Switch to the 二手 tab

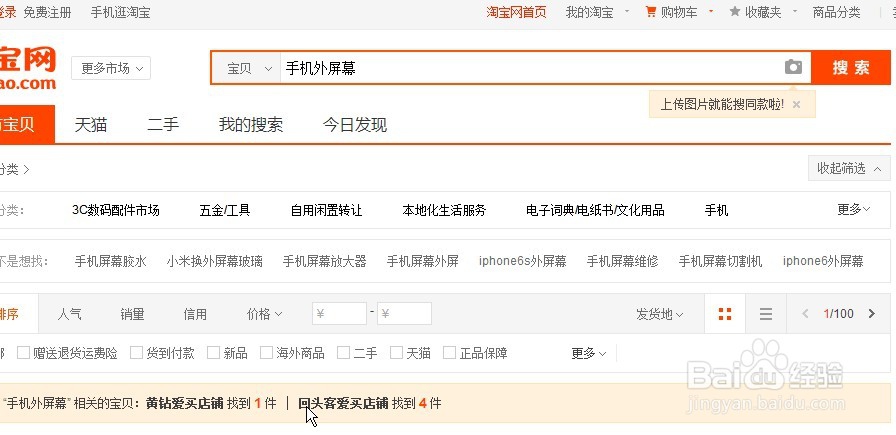(163, 125)
